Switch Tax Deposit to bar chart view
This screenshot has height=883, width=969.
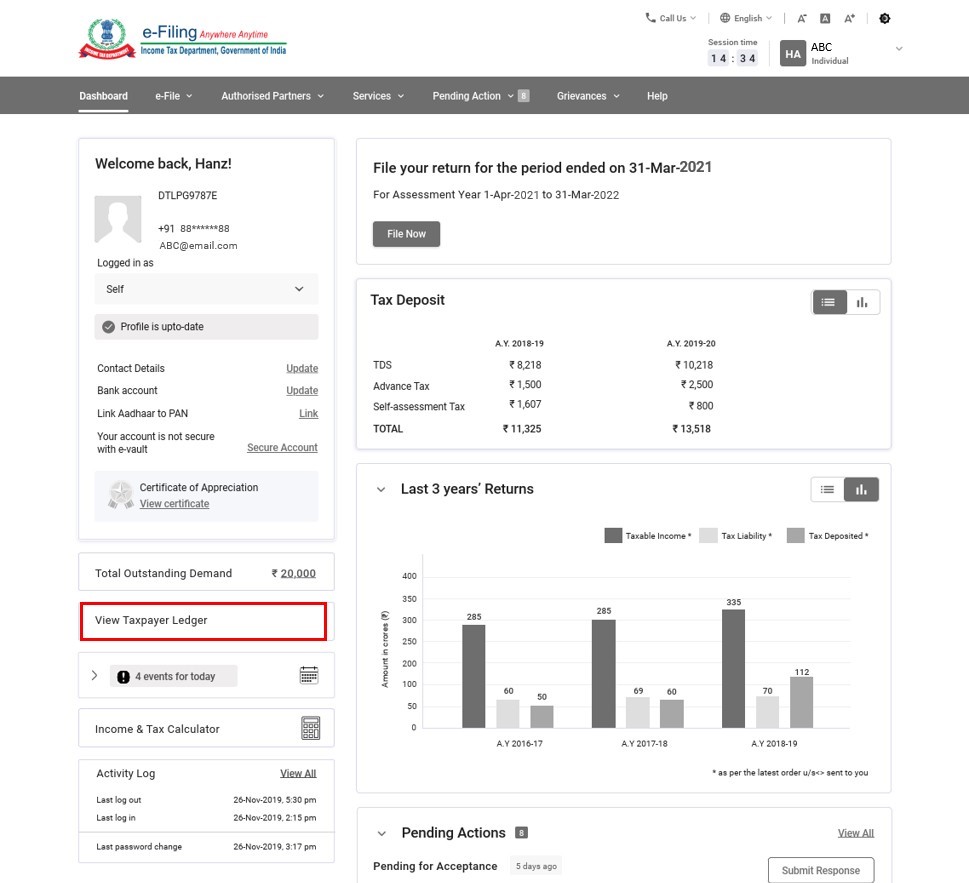coord(862,302)
